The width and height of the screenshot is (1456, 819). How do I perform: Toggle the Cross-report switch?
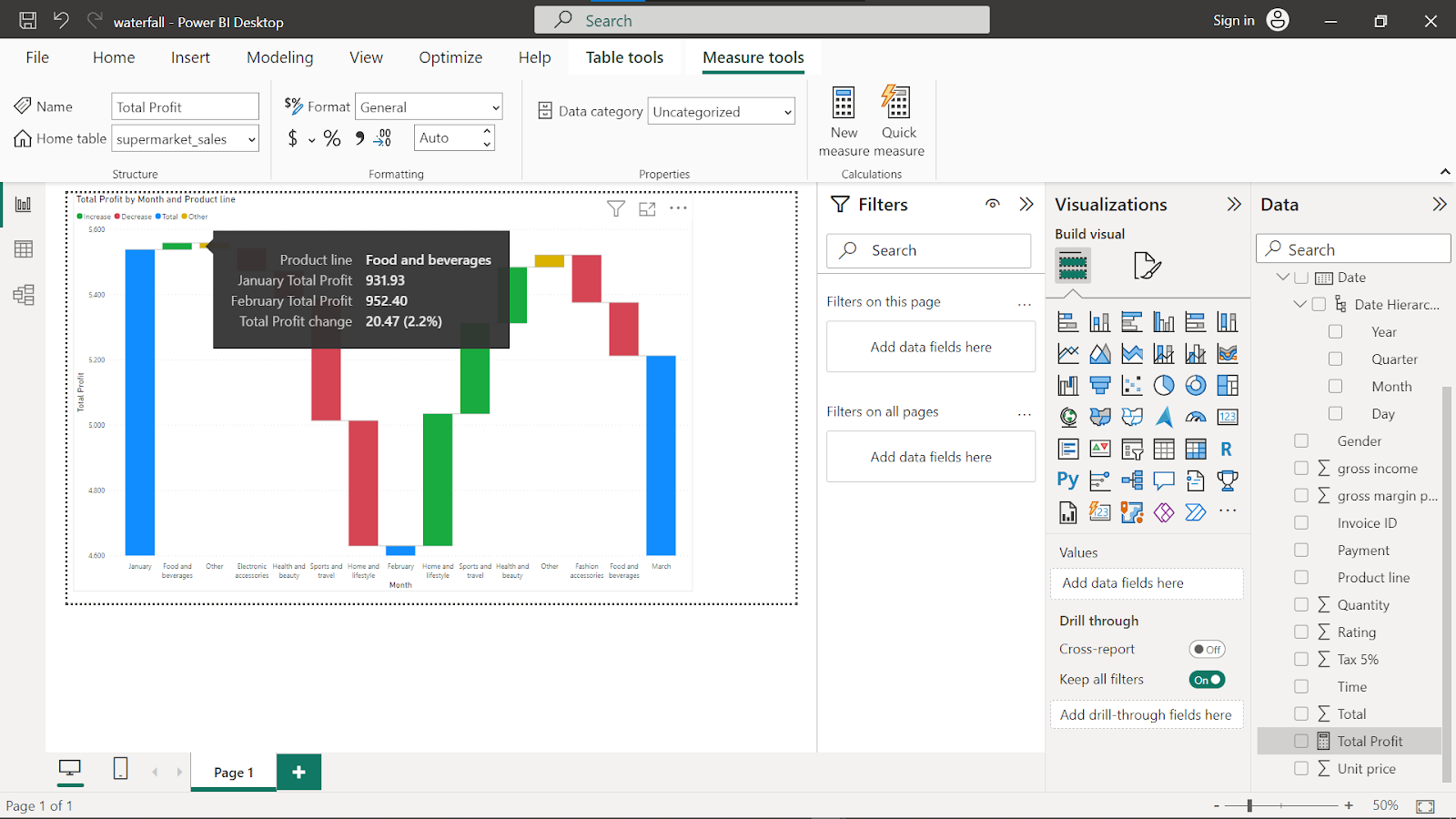point(1207,649)
